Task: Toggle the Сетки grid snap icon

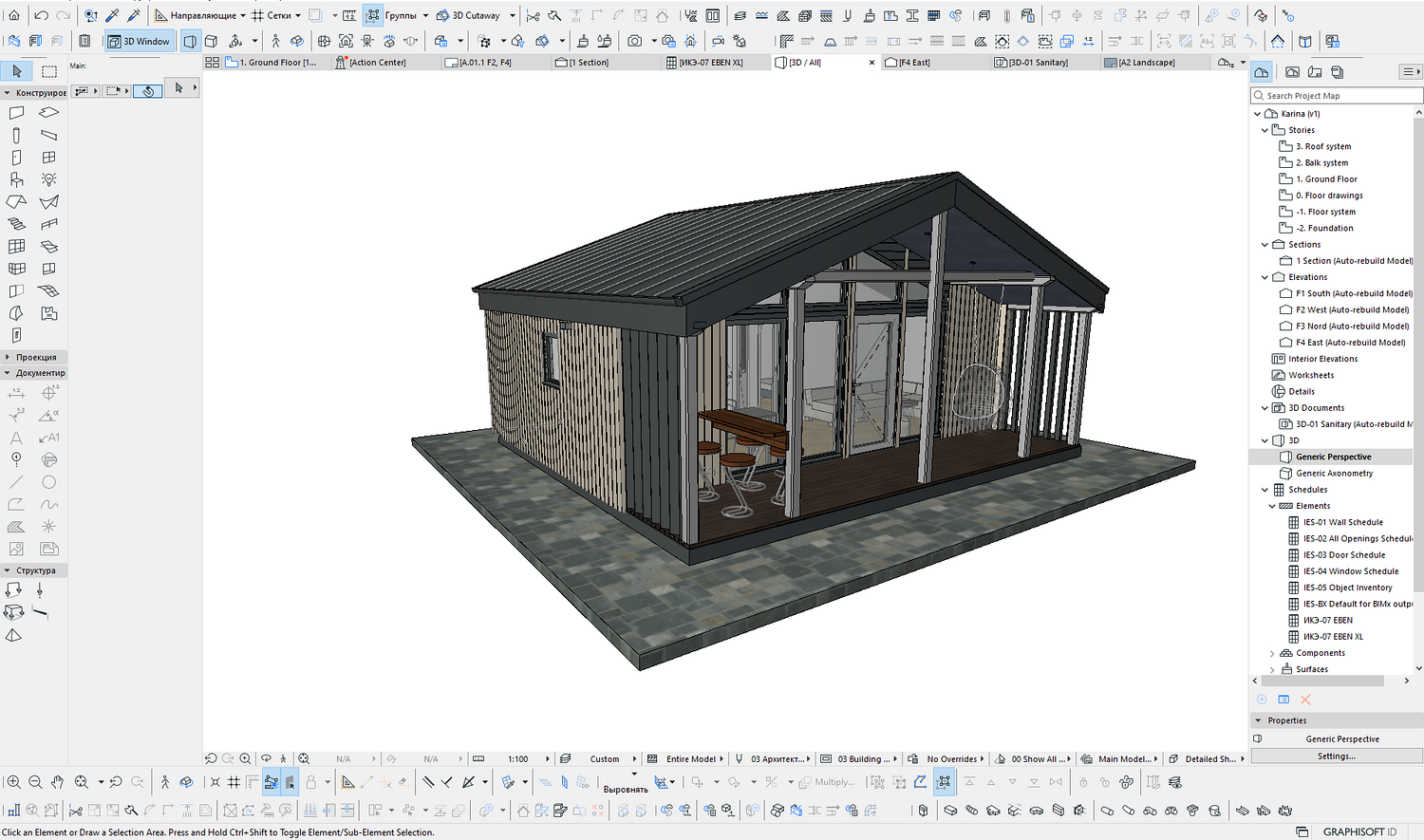Action: click(257, 15)
